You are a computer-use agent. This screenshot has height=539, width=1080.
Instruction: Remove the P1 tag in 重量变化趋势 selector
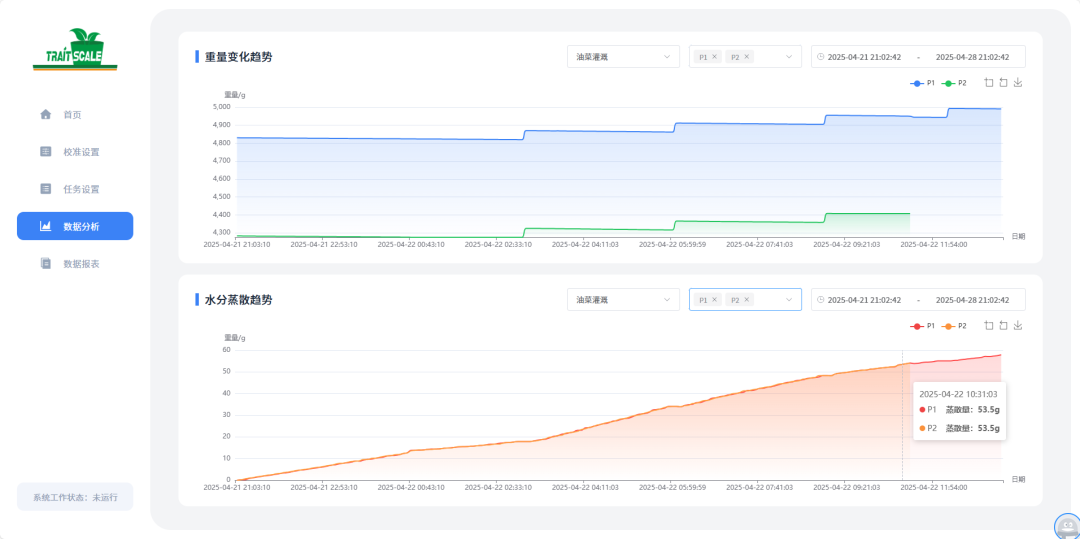pyautogui.click(x=714, y=56)
